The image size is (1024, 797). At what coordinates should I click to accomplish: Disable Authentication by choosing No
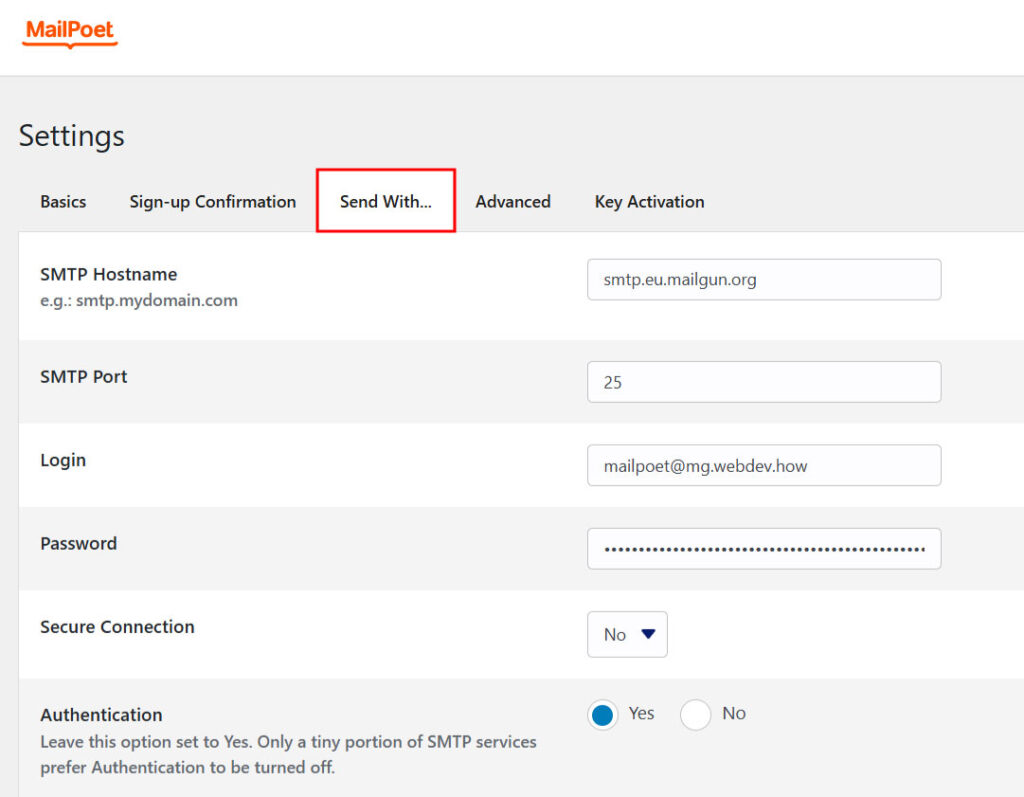[x=695, y=714]
